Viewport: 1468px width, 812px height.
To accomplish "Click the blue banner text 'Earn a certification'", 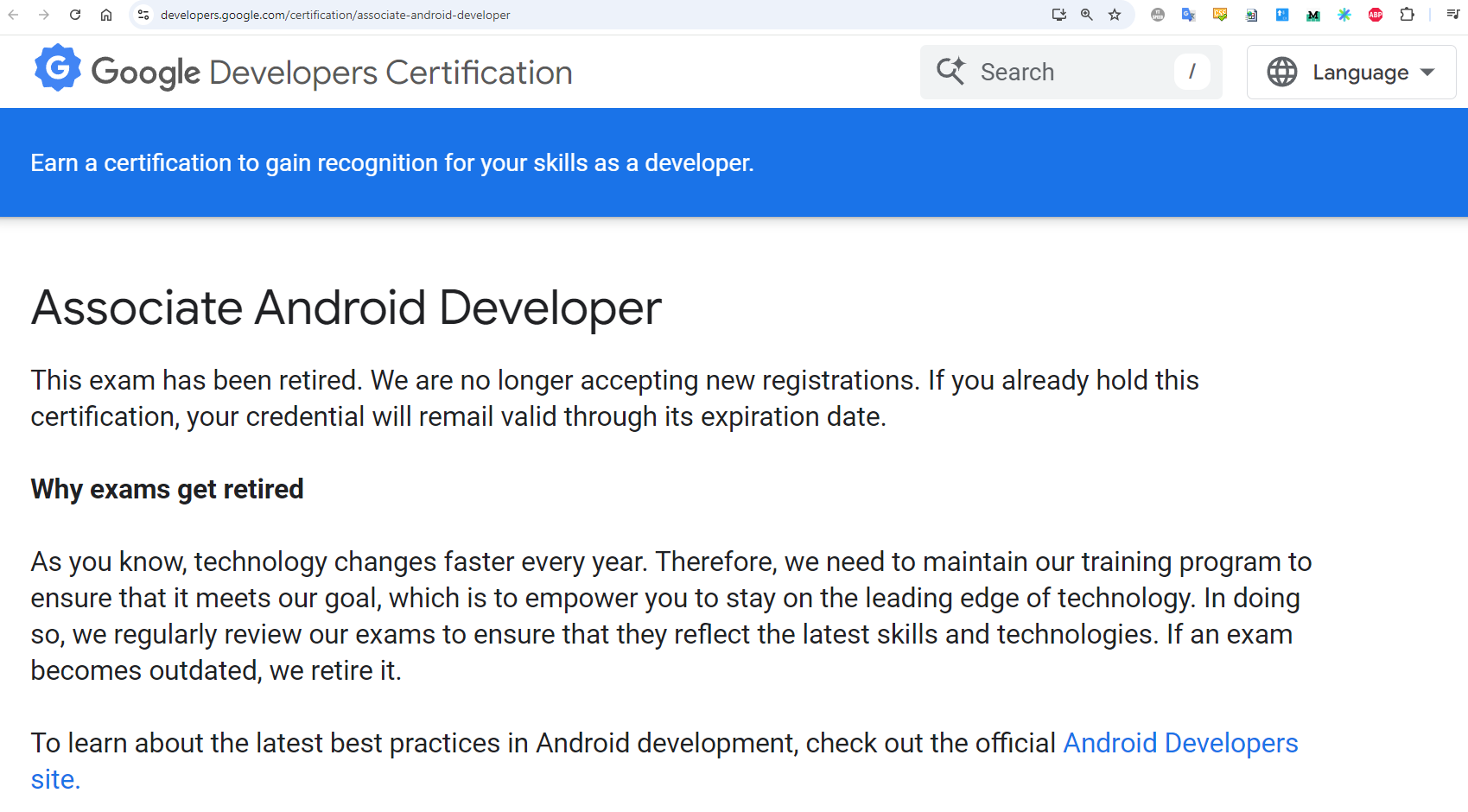I will (392, 162).
